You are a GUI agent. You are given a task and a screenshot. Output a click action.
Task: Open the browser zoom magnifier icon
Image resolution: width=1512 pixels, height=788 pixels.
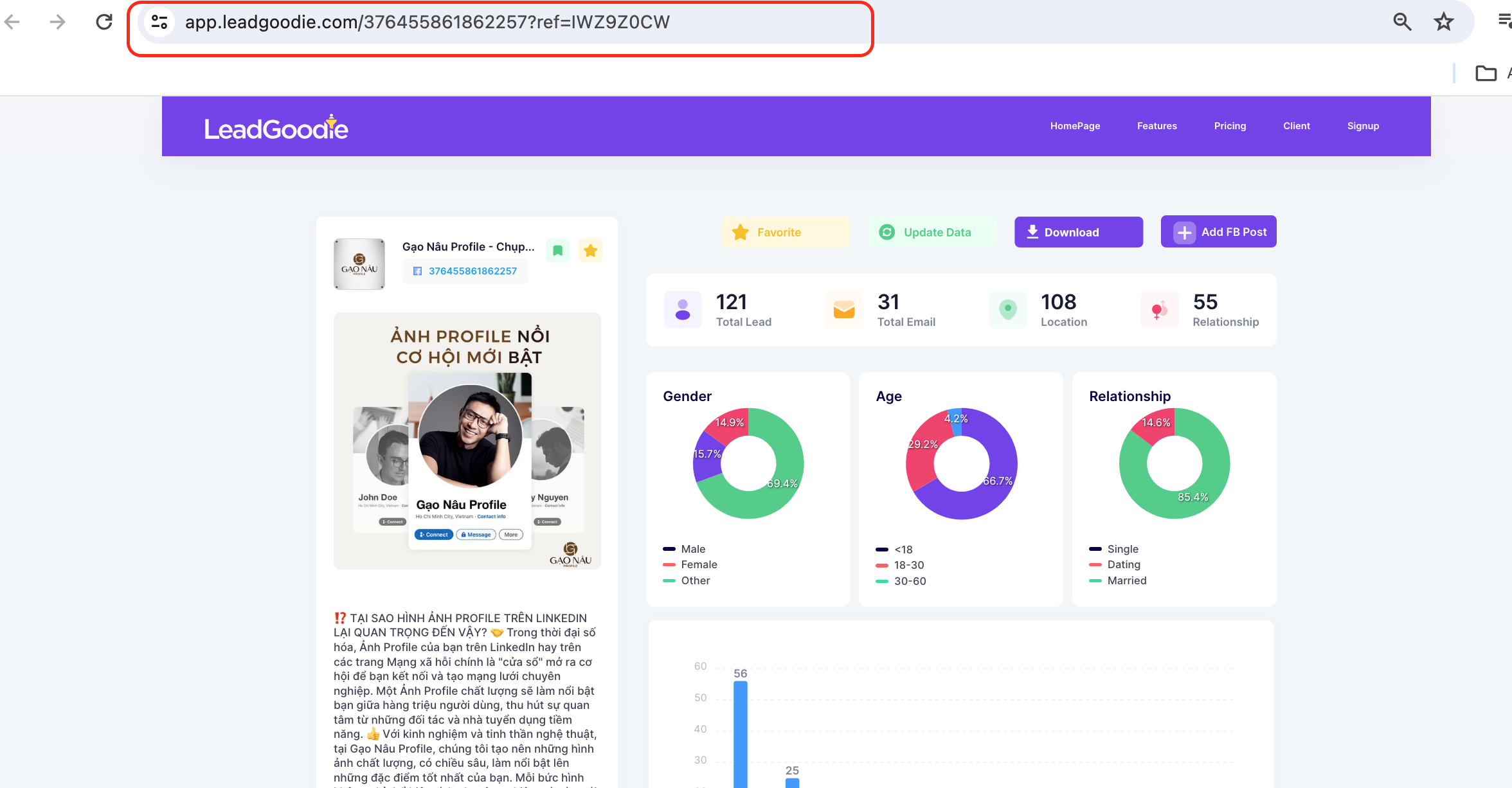pyautogui.click(x=1402, y=22)
